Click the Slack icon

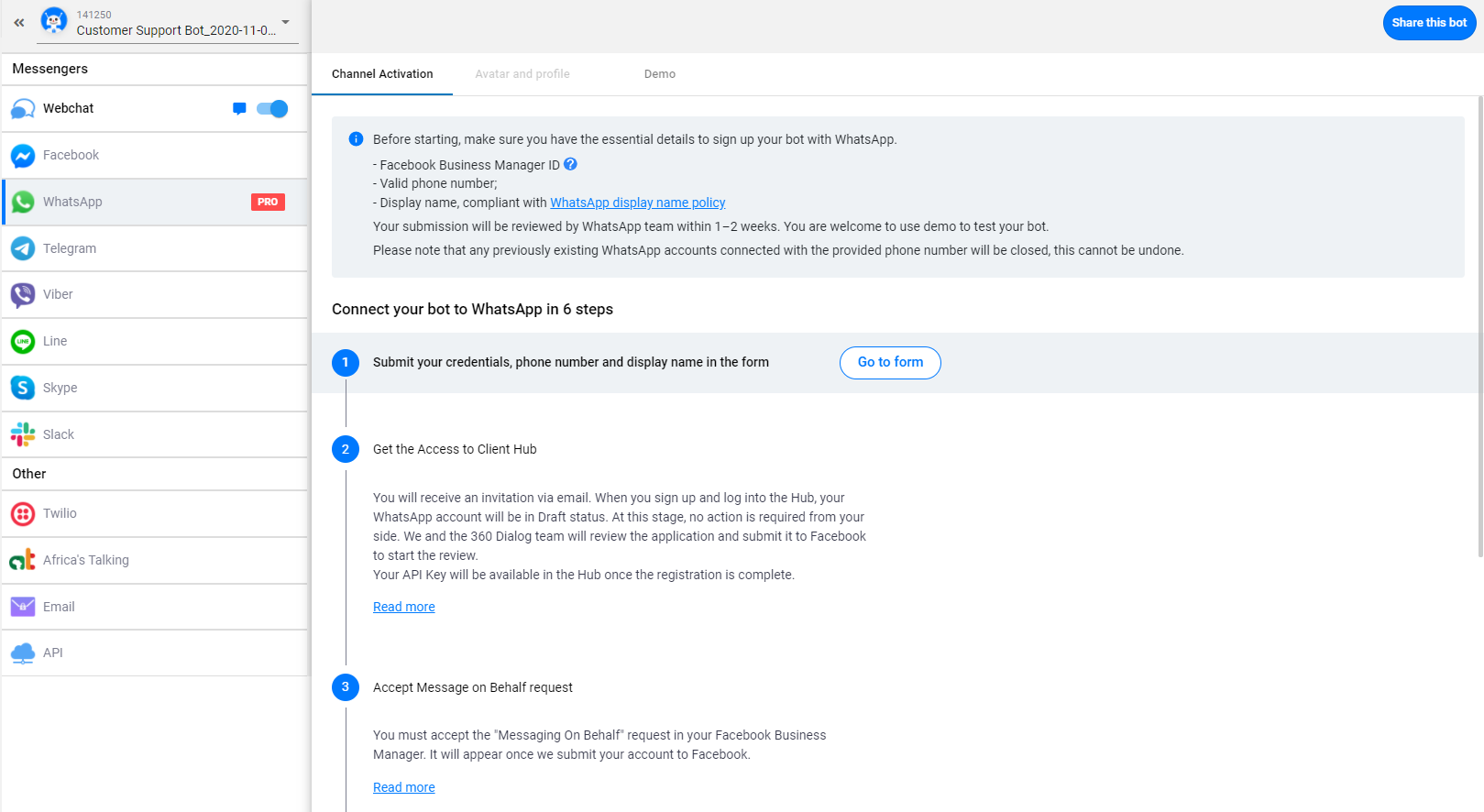click(23, 434)
